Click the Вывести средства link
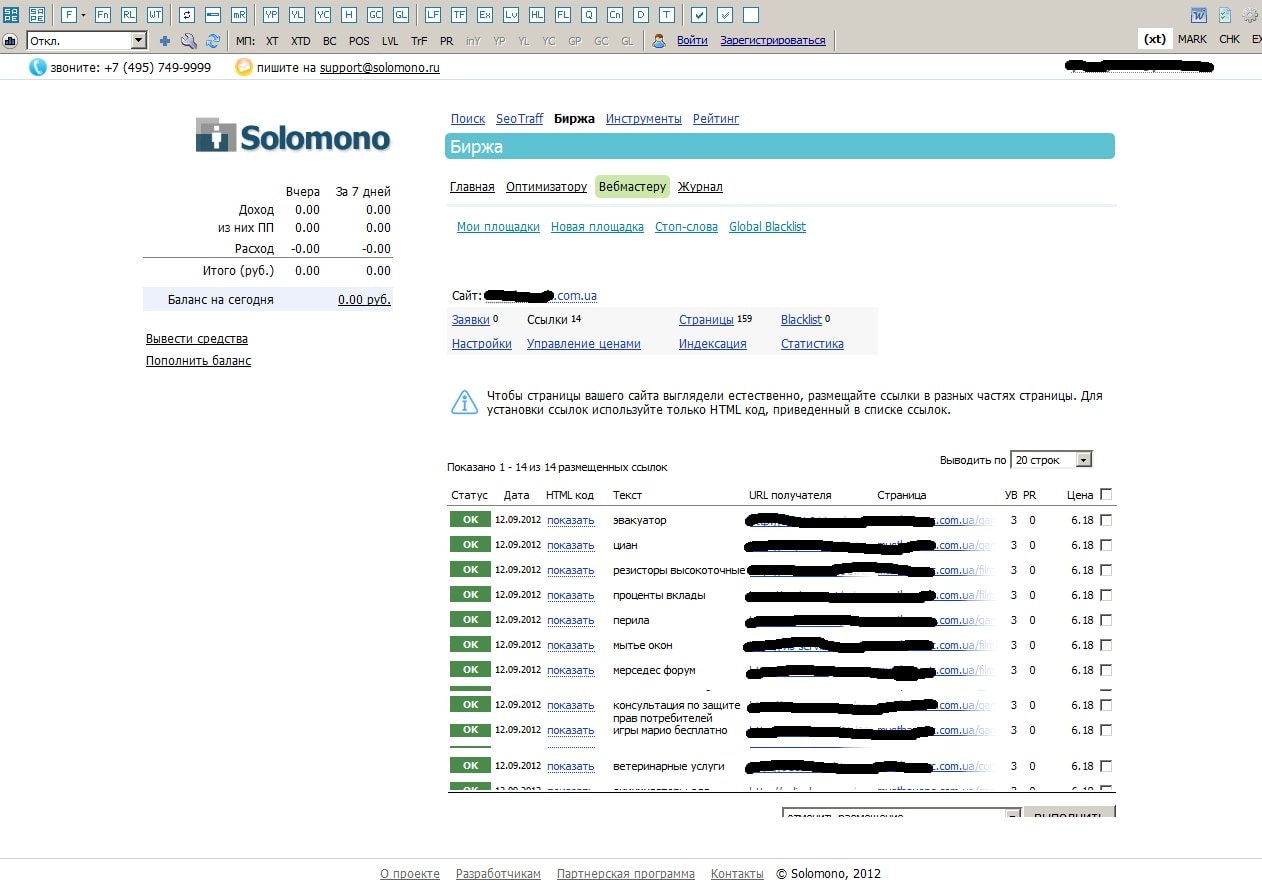Screen dimensions: 1262x889 point(197,339)
